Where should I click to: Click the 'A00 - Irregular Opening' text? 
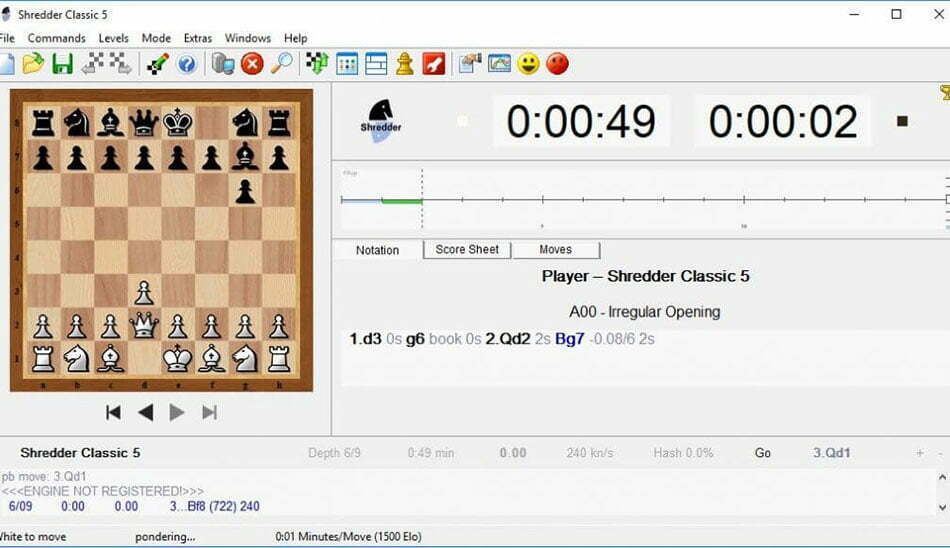pyautogui.click(x=645, y=312)
